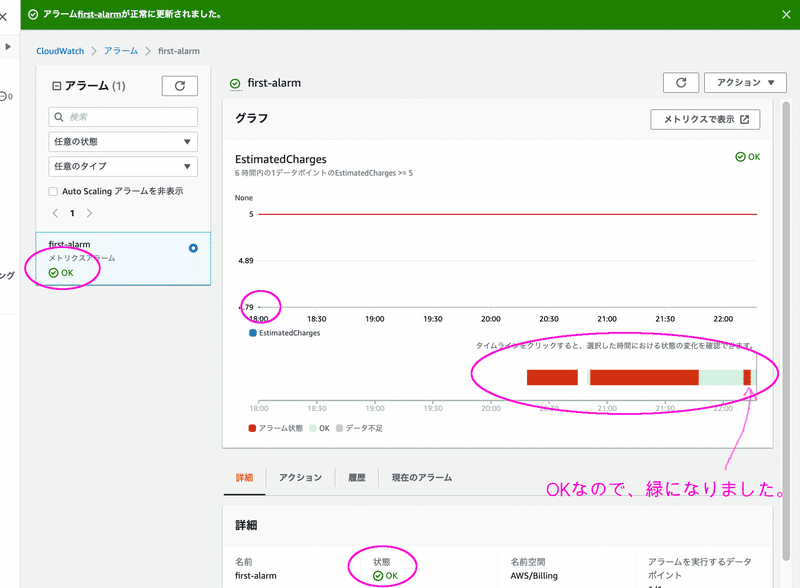Image resolution: width=800 pixels, height=588 pixels.
Task: Click the EstimatedCharges legend swatch
Action: tap(253, 333)
